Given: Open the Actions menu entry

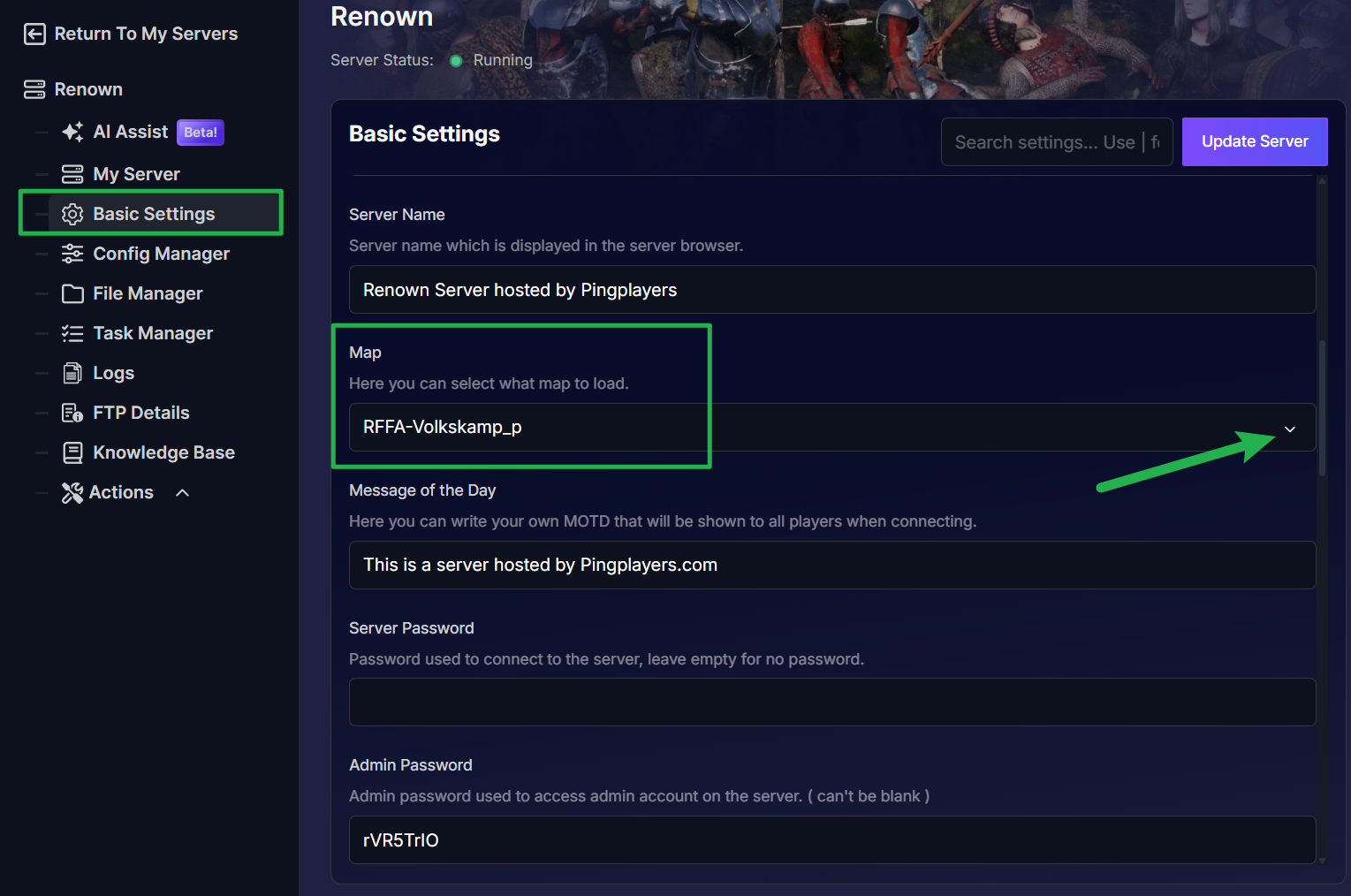Looking at the screenshot, I should coord(121,492).
